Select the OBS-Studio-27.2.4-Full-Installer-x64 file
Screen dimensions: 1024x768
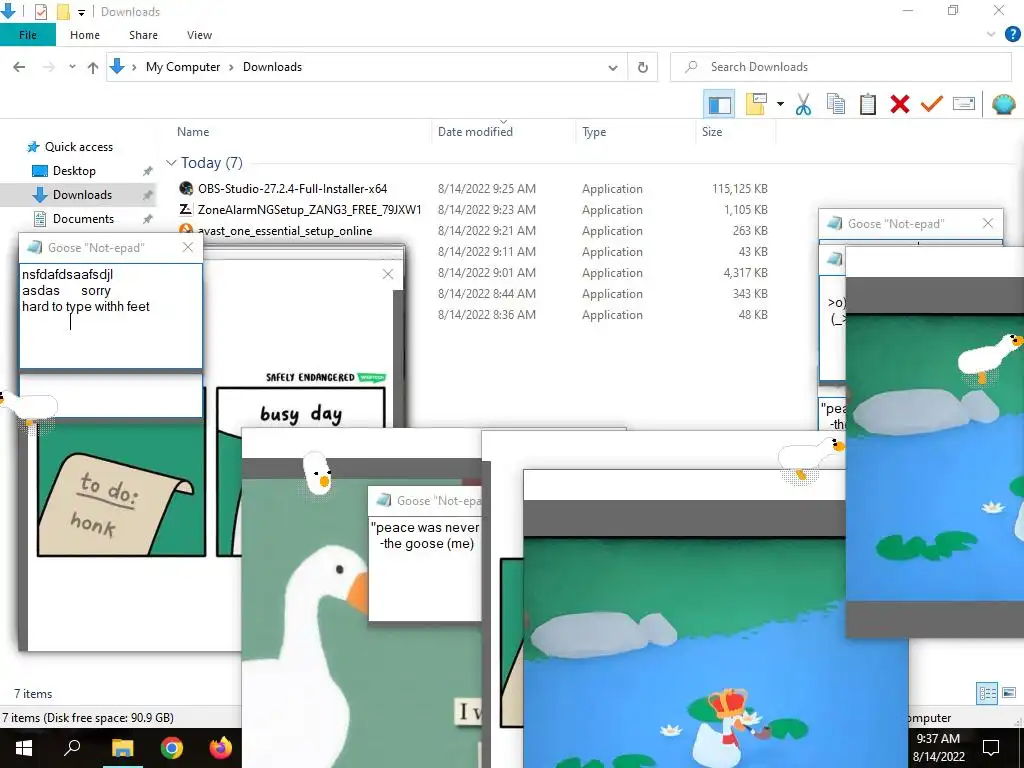pos(292,189)
